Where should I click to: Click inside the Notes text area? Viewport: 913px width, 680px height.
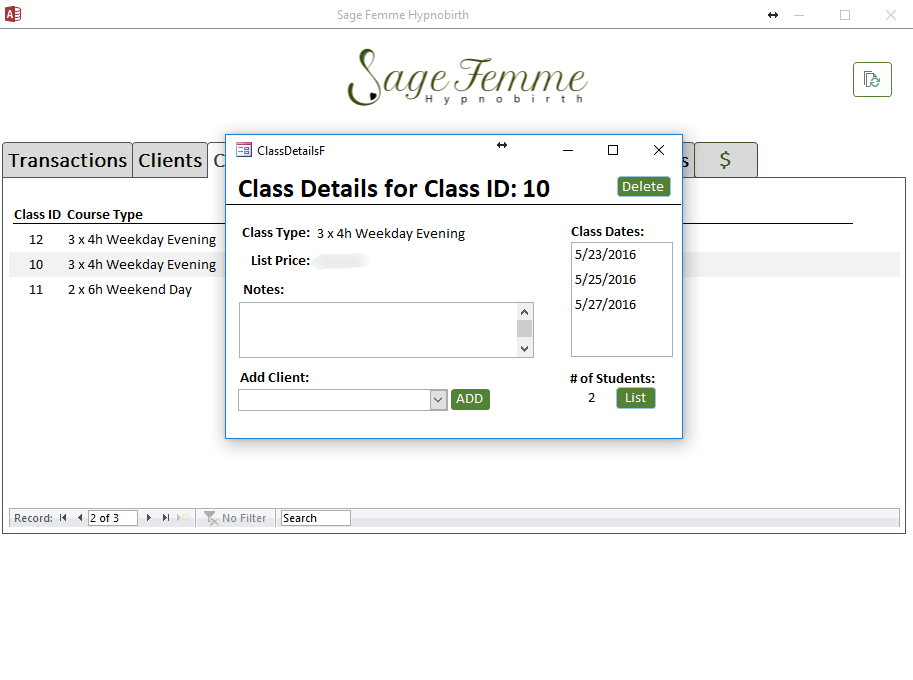pyautogui.click(x=378, y=330)
